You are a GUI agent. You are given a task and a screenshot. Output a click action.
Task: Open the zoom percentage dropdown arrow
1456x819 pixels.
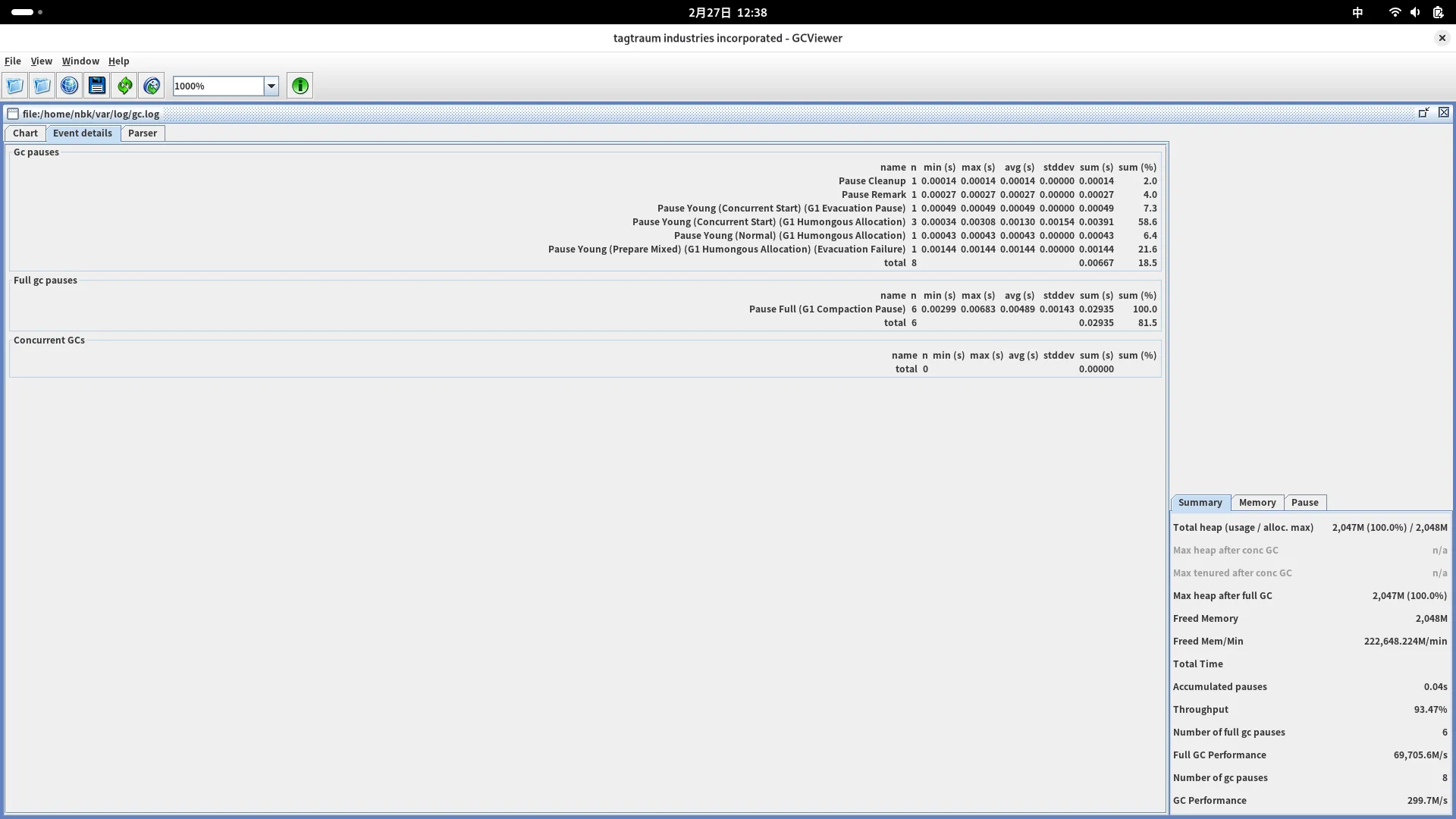271,86
